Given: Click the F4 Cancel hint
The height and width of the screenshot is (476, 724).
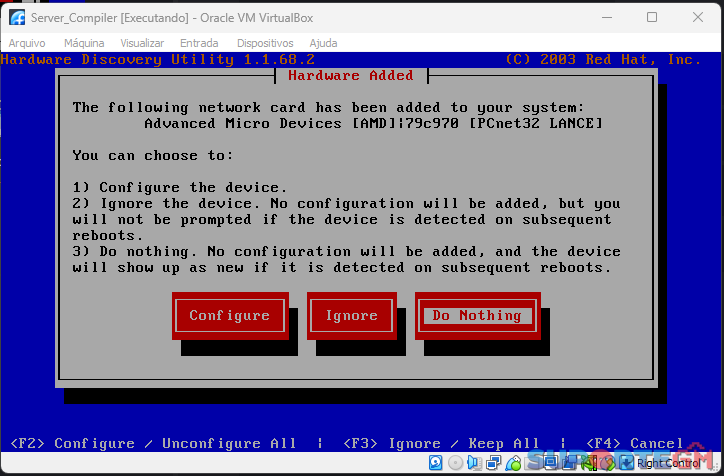Looking at the screenshot, I should click(635, 443).
